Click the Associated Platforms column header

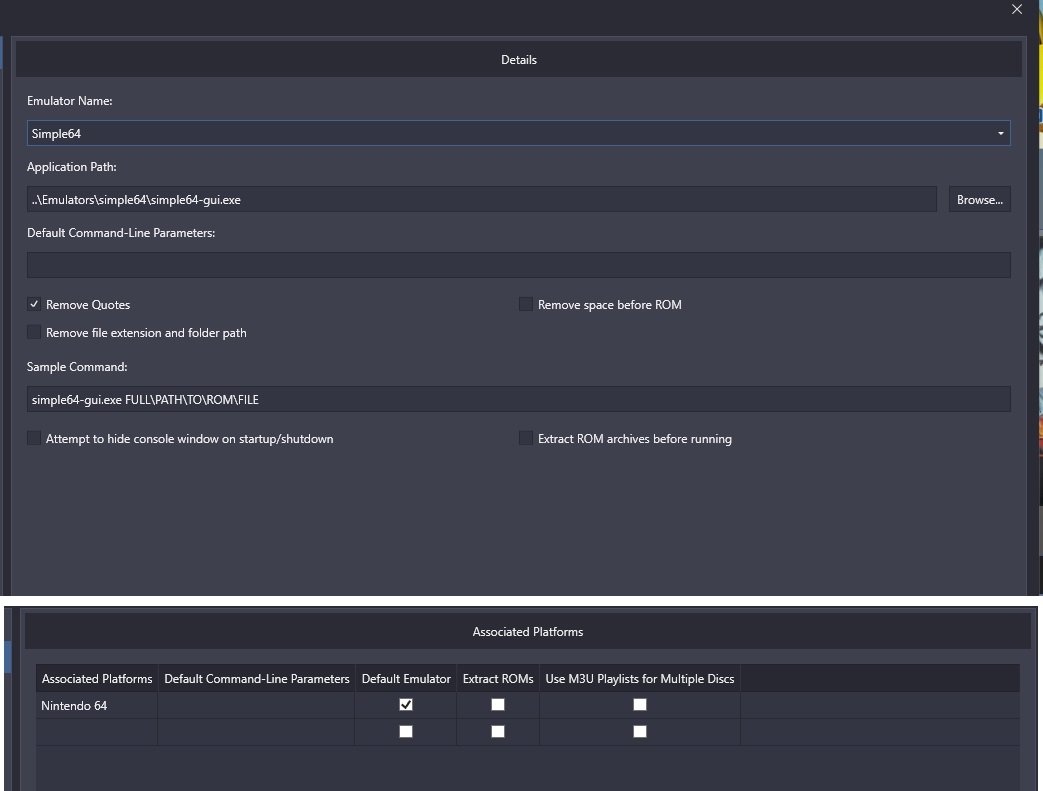[x=97, y=679]
